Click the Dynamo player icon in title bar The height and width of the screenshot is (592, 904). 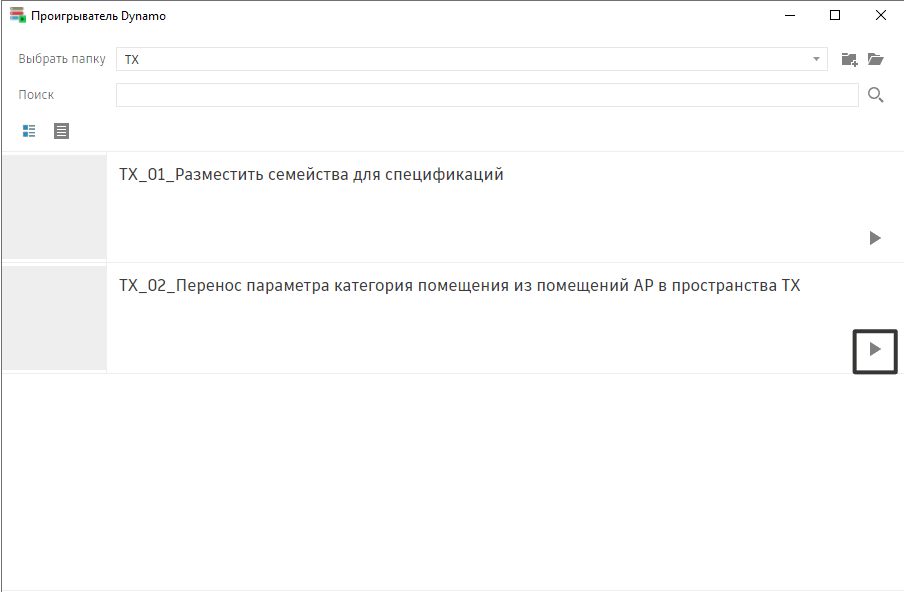[x=17, y=16]
